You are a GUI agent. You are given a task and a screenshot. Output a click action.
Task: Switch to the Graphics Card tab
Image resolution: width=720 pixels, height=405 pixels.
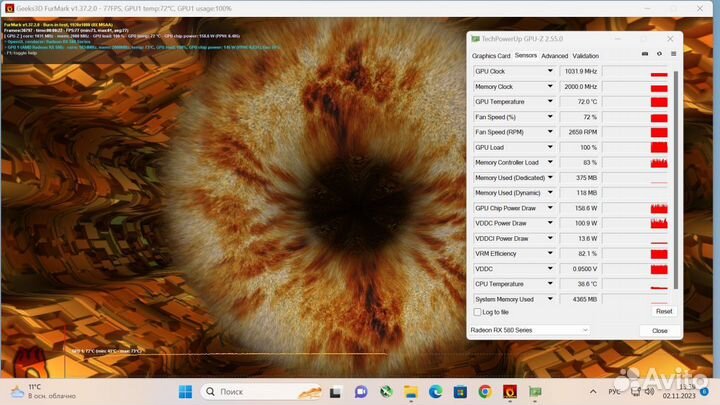491,56
